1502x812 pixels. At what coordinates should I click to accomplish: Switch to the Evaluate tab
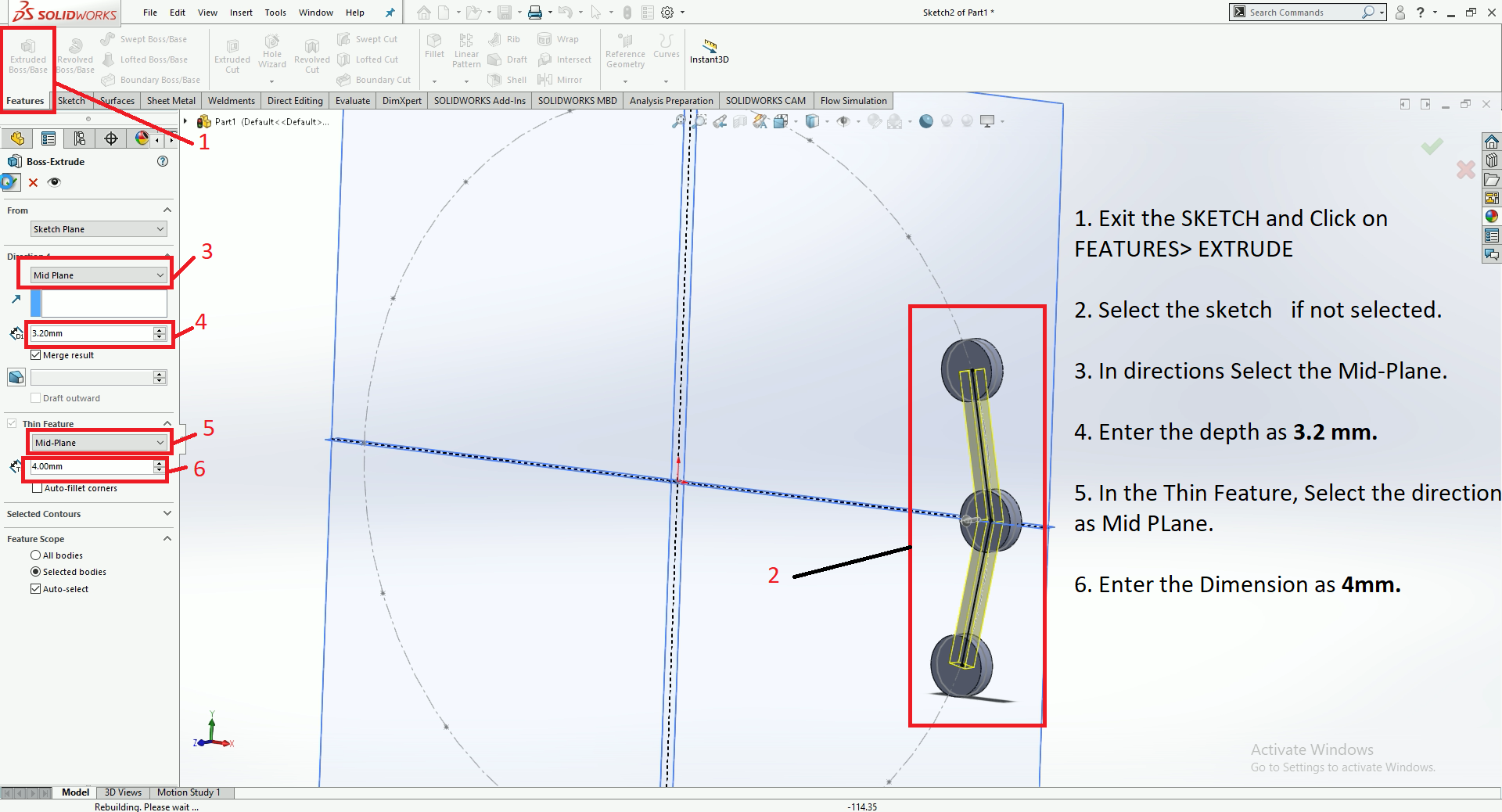[353, 101]
